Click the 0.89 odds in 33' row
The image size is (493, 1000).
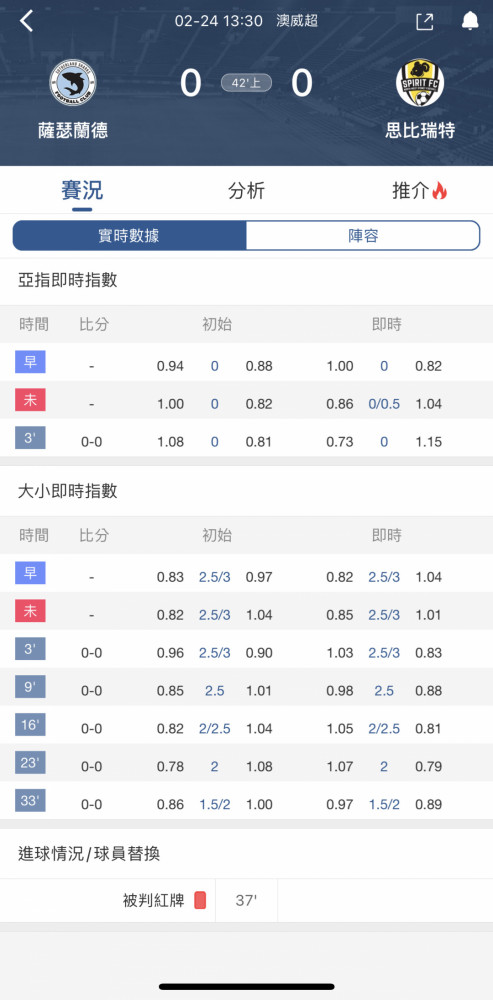click(x=429, y=804)
